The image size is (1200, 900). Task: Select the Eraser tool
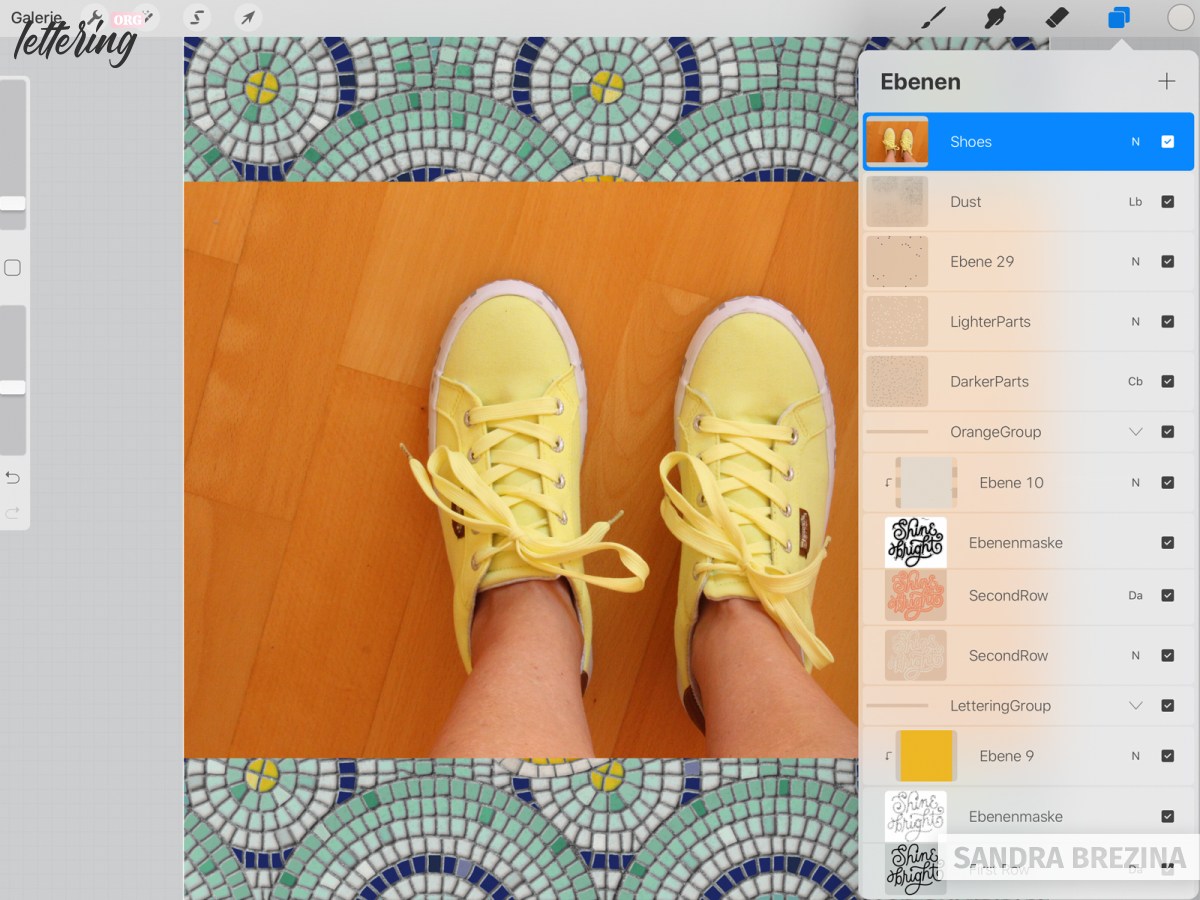(x=1056, y=17)
